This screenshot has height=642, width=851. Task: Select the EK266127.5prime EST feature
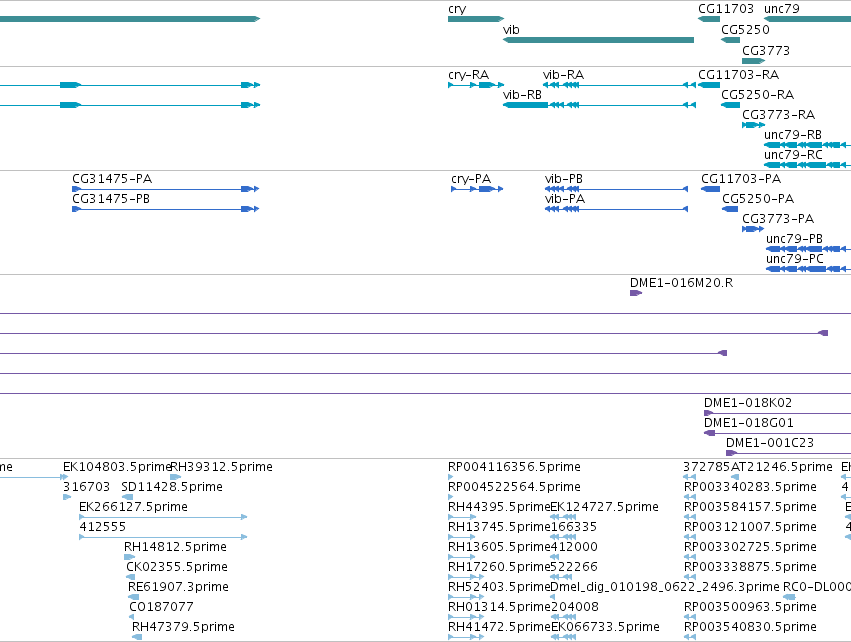(x=163, y=517)
